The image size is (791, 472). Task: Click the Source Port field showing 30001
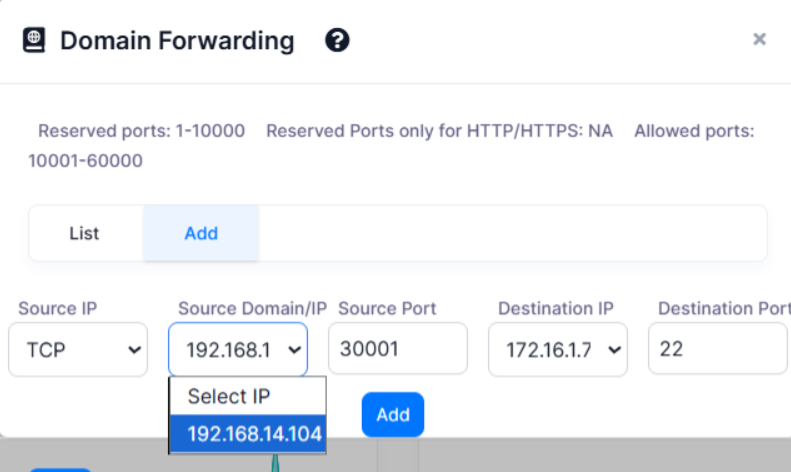(398, 349)
